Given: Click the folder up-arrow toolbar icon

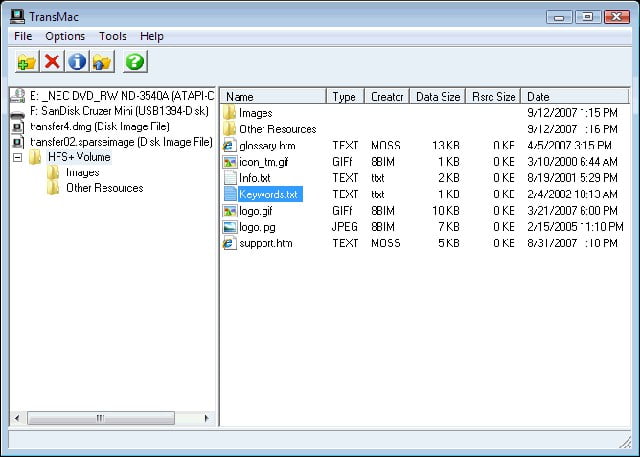Looking at the screenshot, I should click(102, 62).
